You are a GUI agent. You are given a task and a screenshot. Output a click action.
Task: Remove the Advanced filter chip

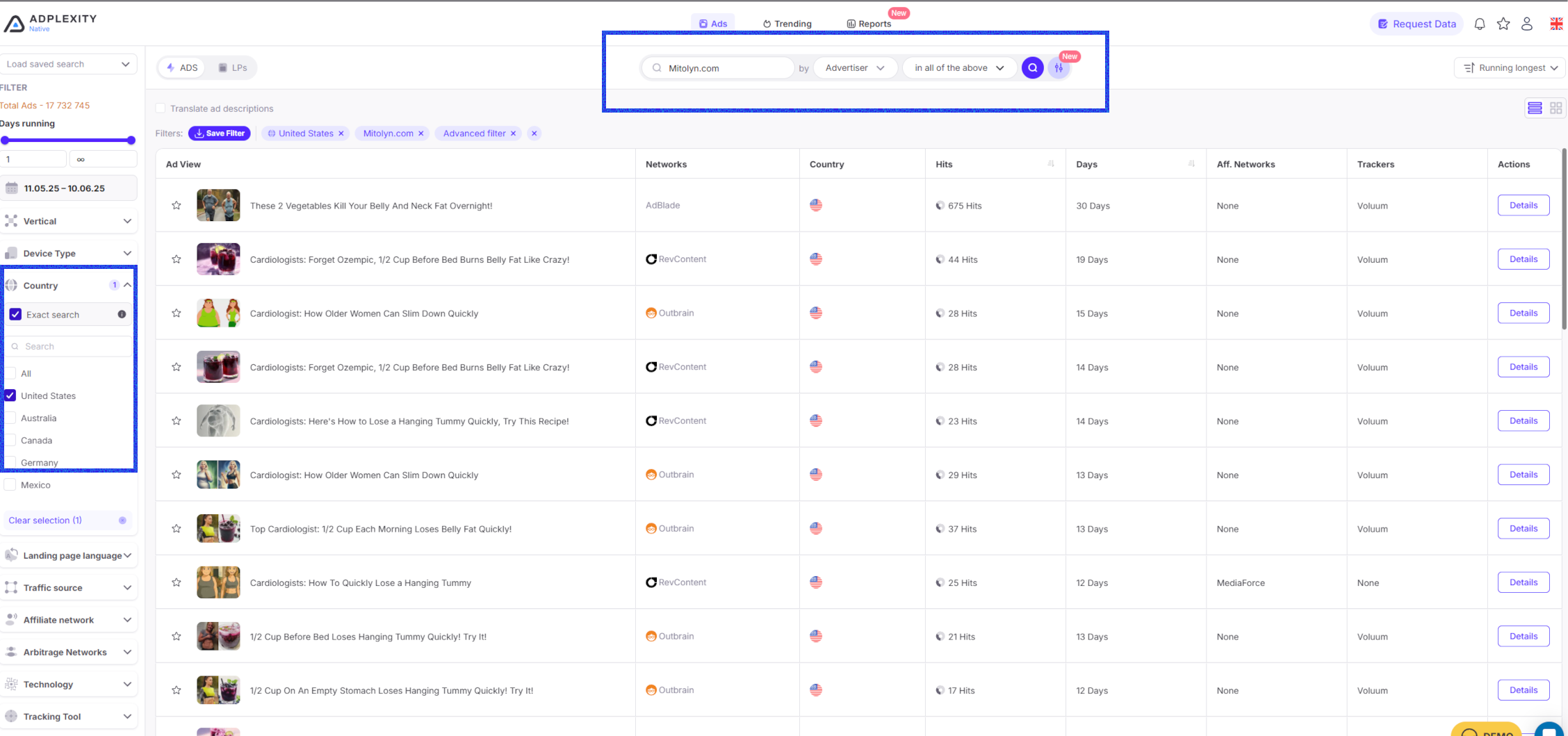click(514, 133)
